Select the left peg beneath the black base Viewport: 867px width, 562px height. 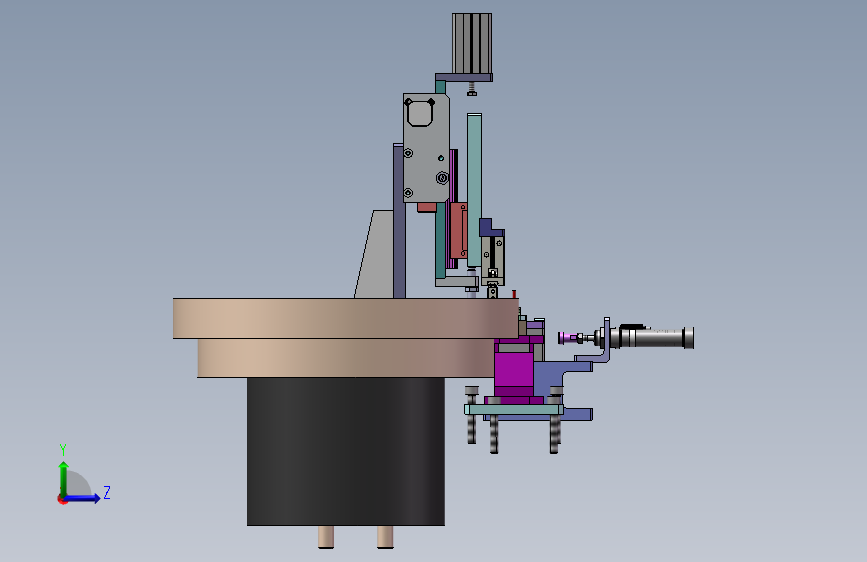[x=326, y=537]
